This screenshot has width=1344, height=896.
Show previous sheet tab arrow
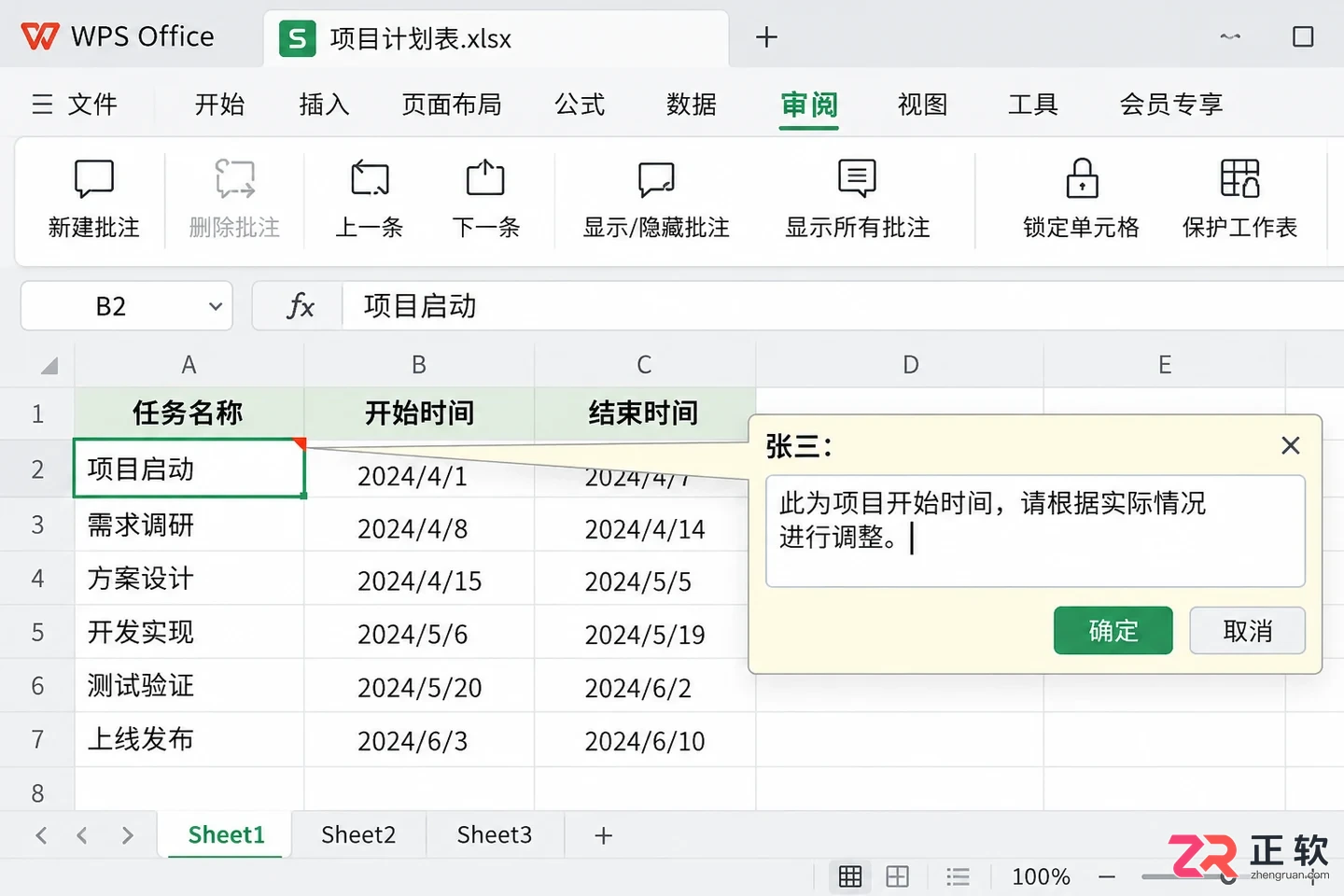pos(82,835)
